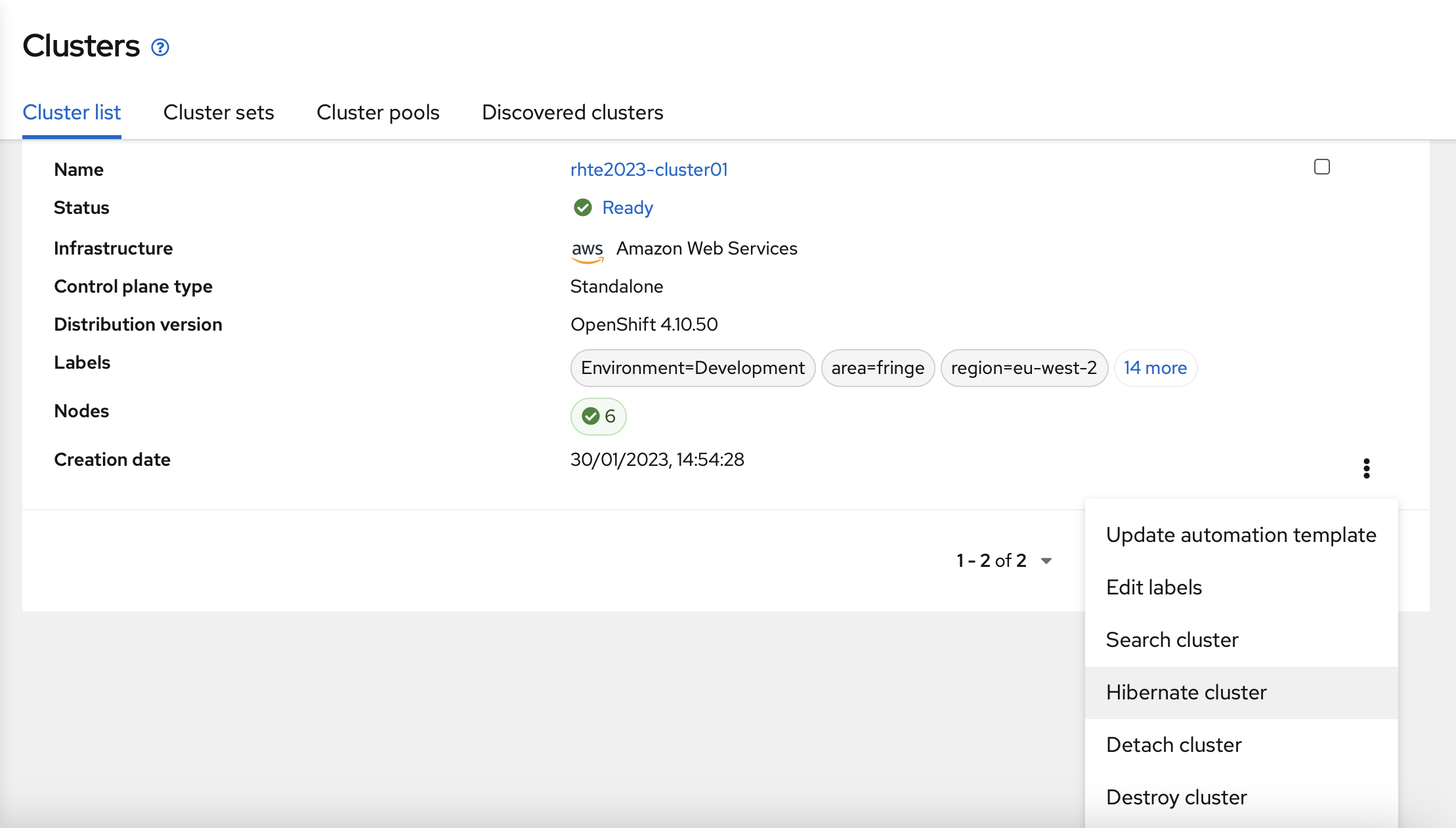Viewport: 1456px width, 828px height.
Task: Select Edit labels menu option
Action: pos(1154,587)
